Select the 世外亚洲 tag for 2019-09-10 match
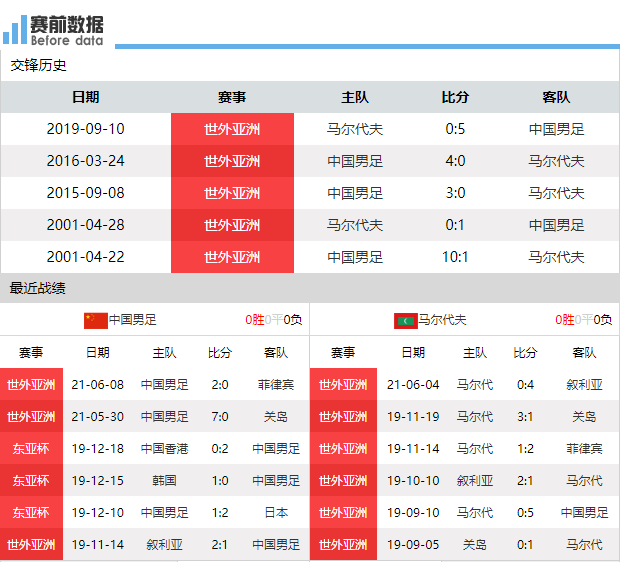The width and height of the screenshot is (620, 562). tap(232, 129)
